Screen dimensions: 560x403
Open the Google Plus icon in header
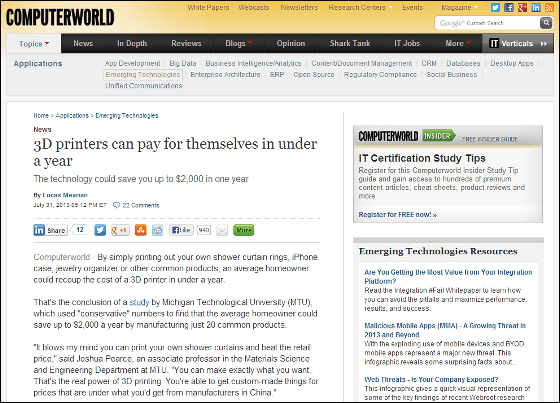coord(522,8)
